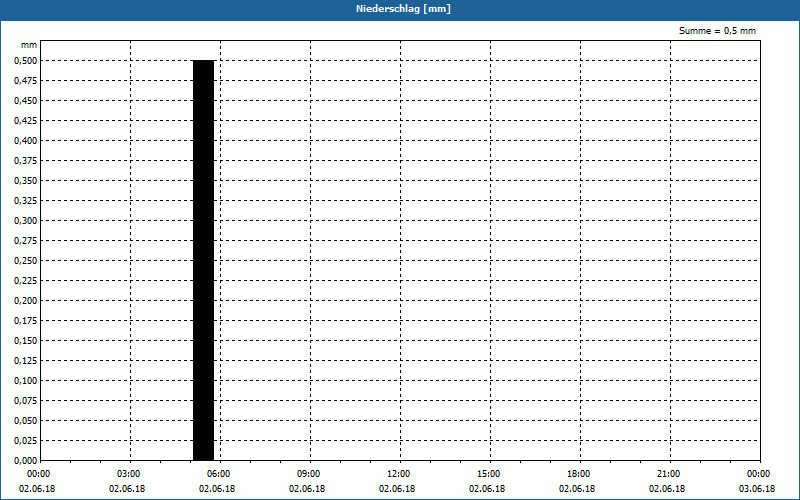This screenshot has width=800, height=500.
Task: Click the Niederschlag [mm] chart title
Action: tap(403, 9)
